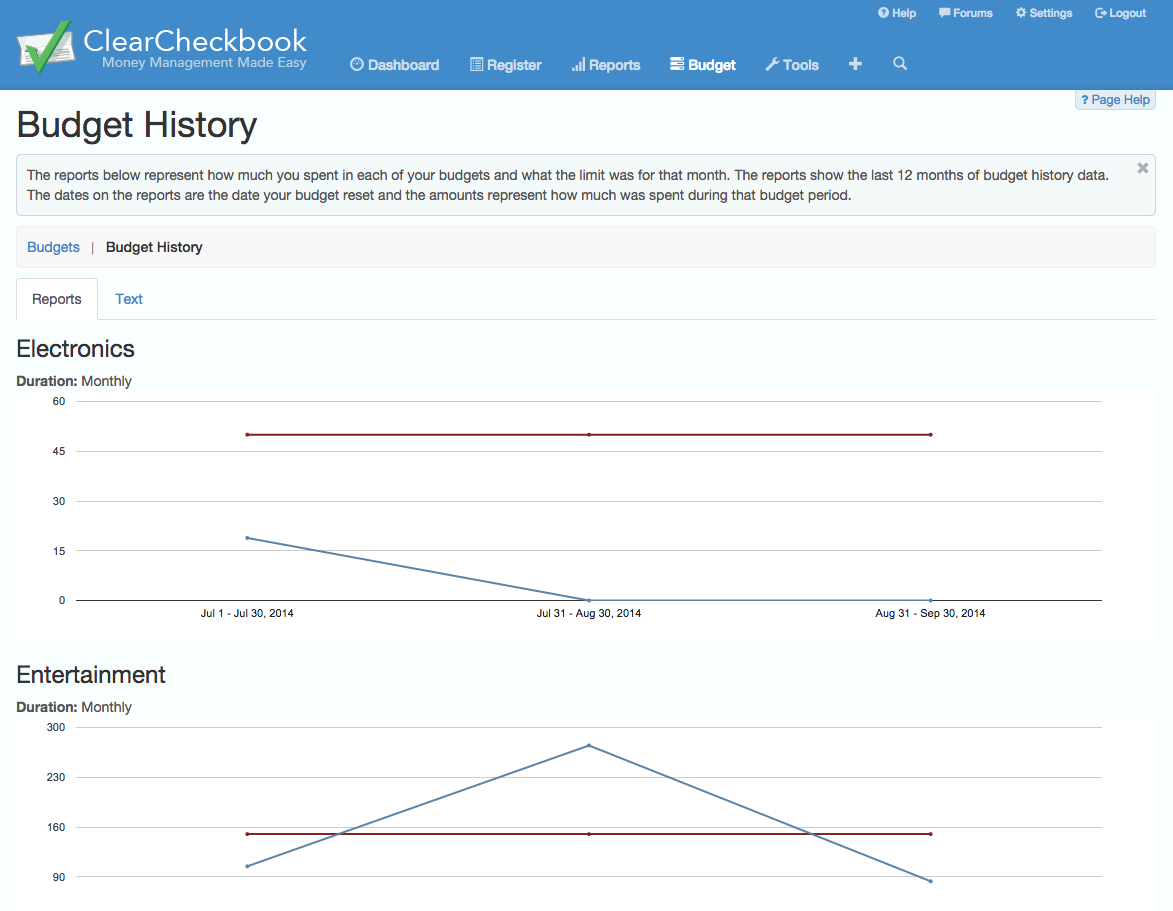Click Electronics July spending data point
The image size is (1173, 911).
click(x=247, y=538)
